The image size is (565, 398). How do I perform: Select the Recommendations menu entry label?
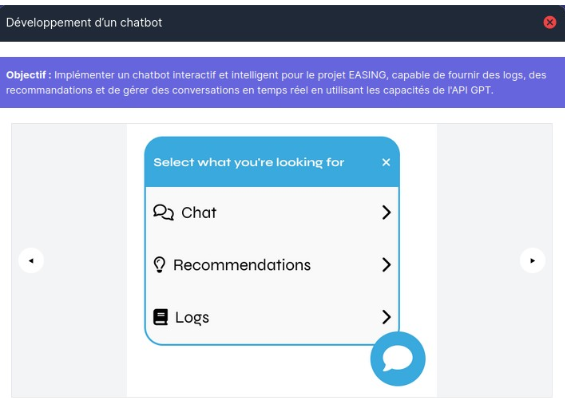point(242,265)
